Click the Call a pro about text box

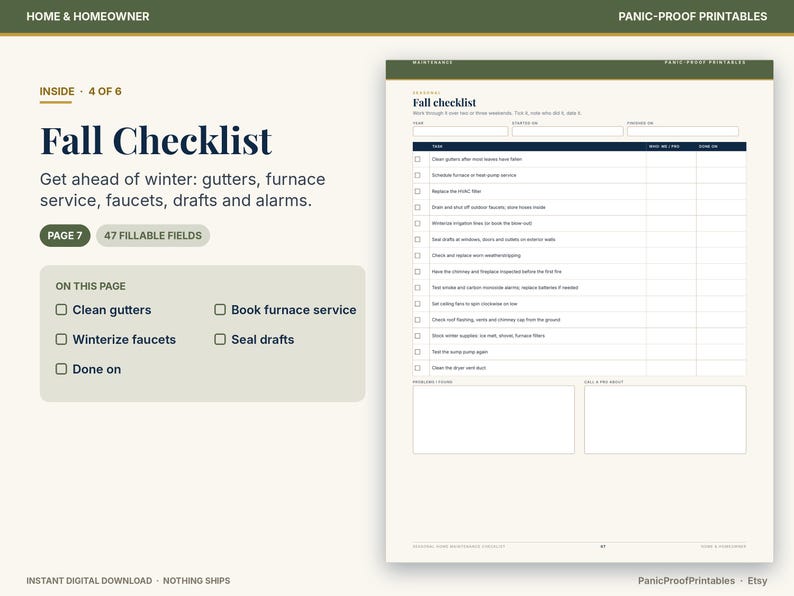[x=665, y=420]
